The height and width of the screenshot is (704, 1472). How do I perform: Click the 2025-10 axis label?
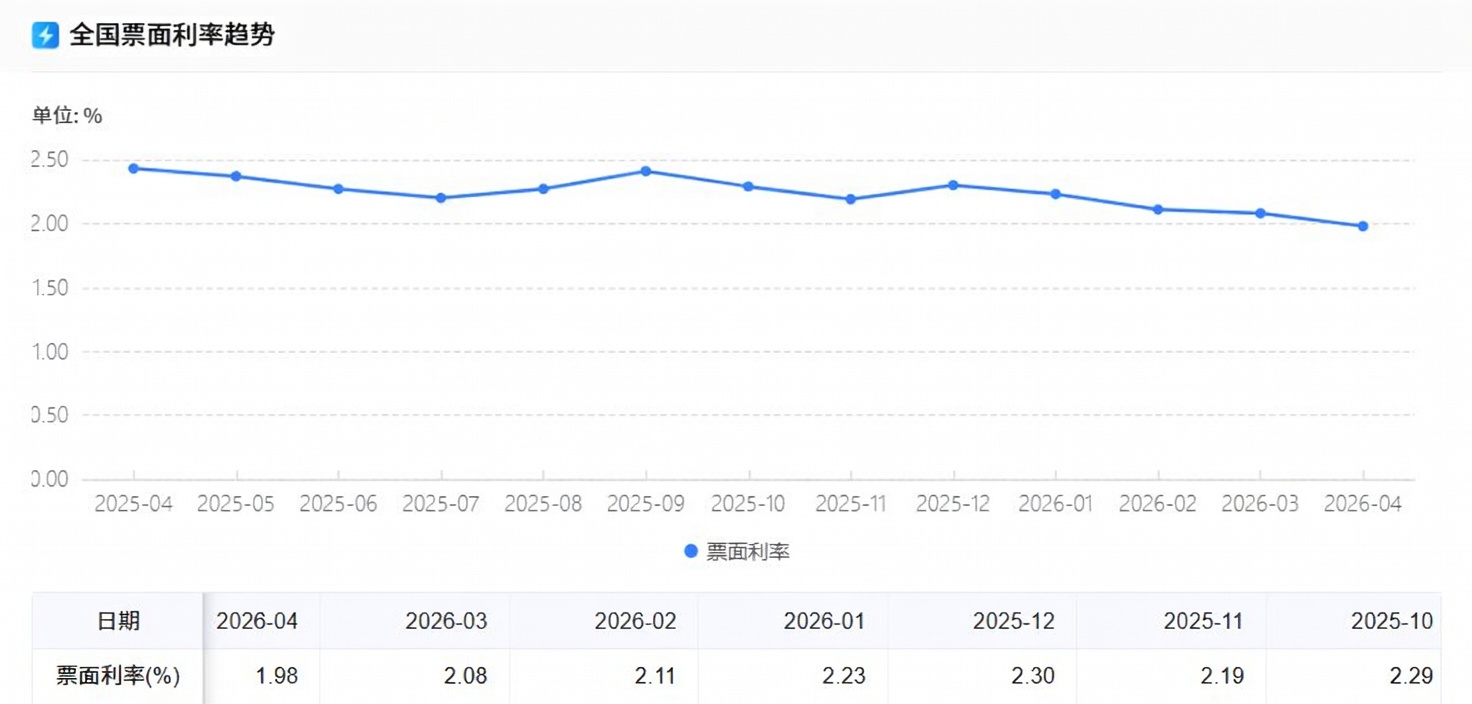749,504
